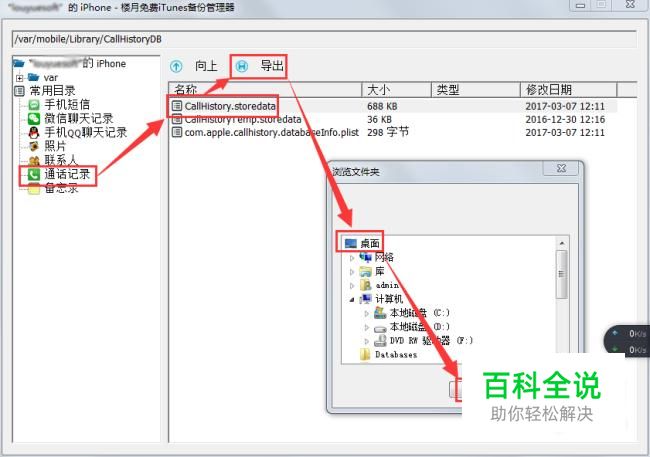The width and height of the screenshot is (650, 457).
Task: Click 库 libraries icon in folder dialog
Action: tap(366, 272)
